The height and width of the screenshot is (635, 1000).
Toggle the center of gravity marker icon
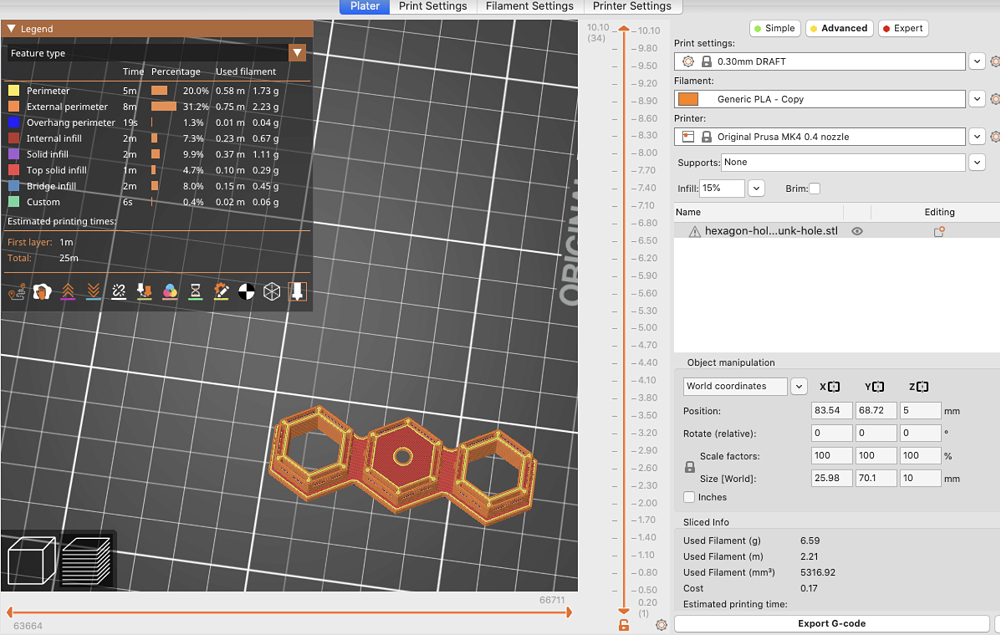[247, 292]
